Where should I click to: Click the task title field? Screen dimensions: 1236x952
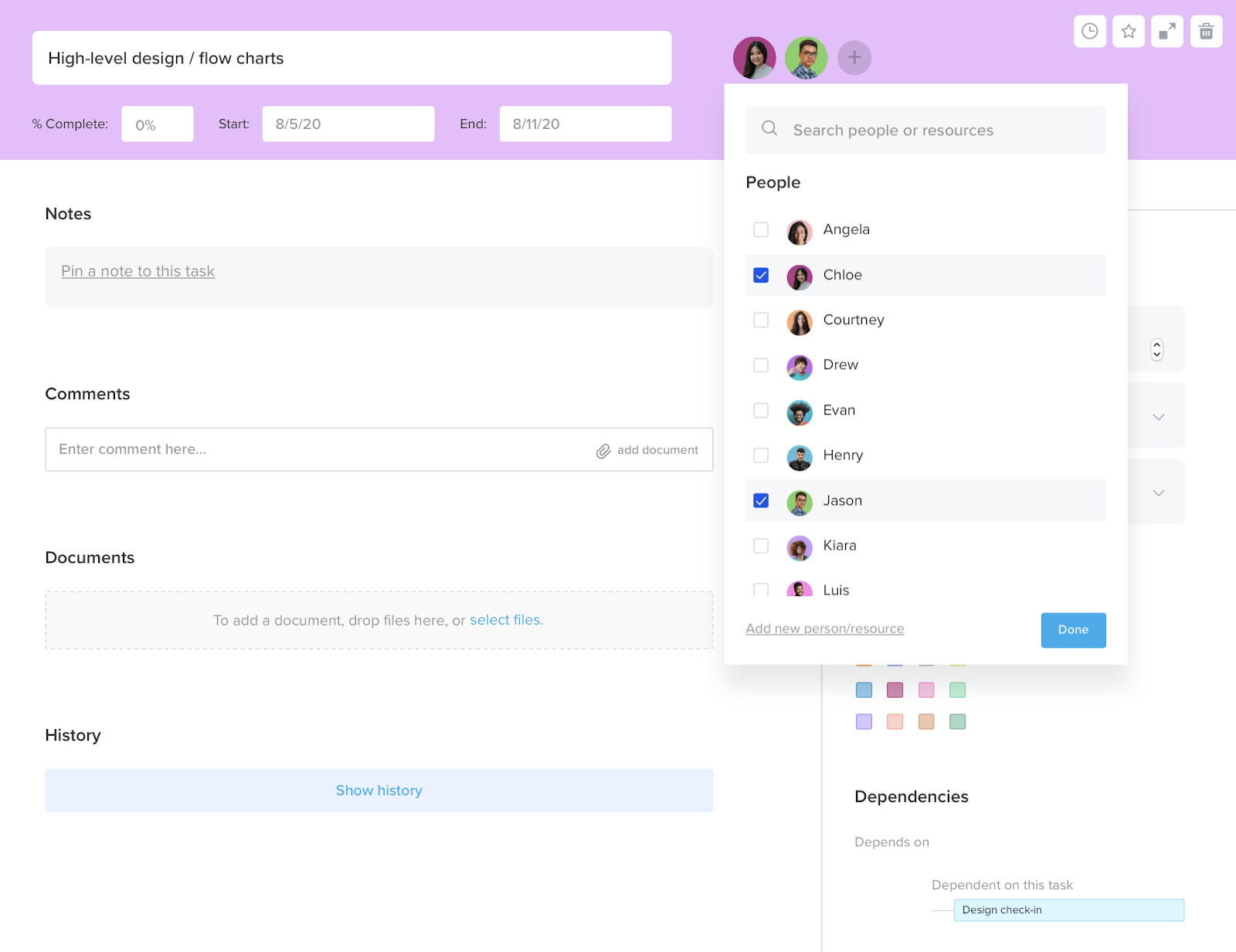[x=351, y=58]
